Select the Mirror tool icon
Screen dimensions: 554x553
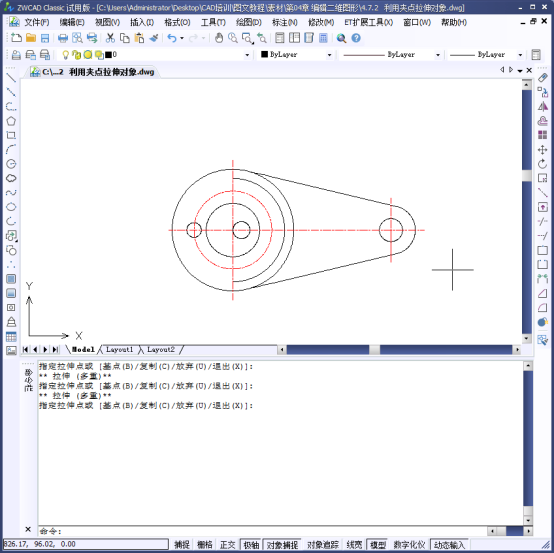click(x=543, y=106)
